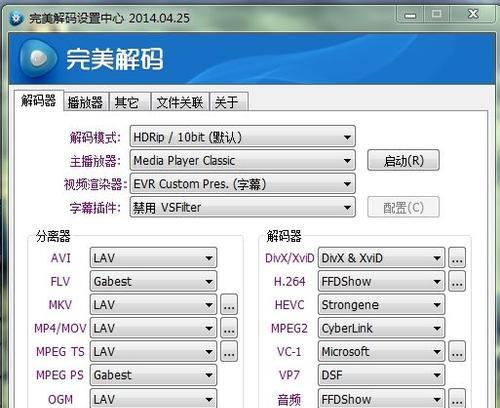
Task: Open MPEG TS splitter settings ellipsis button
Action: click(x=229, y=352)
